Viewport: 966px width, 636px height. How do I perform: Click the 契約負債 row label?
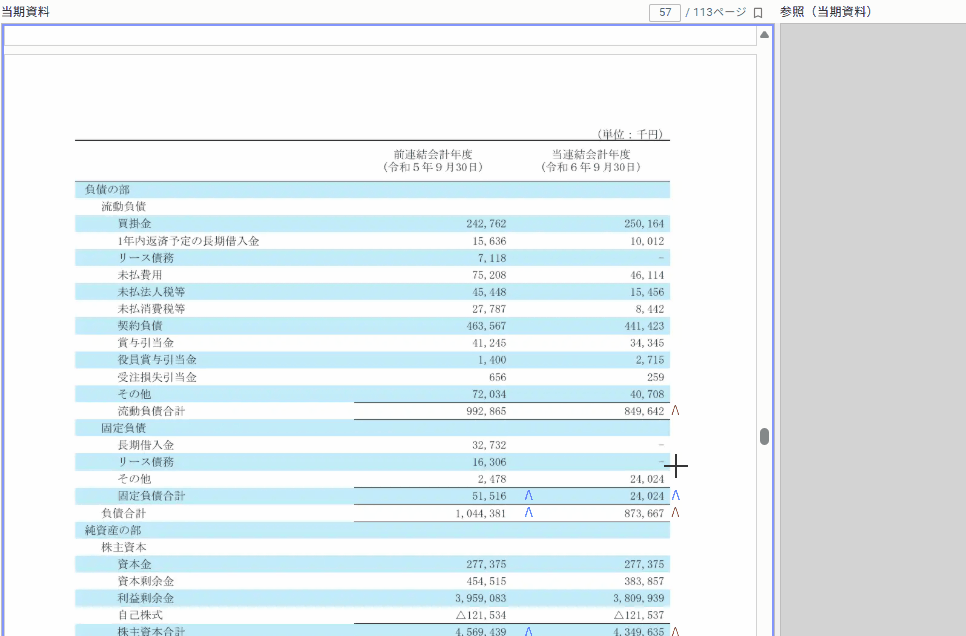click(140, 326)
